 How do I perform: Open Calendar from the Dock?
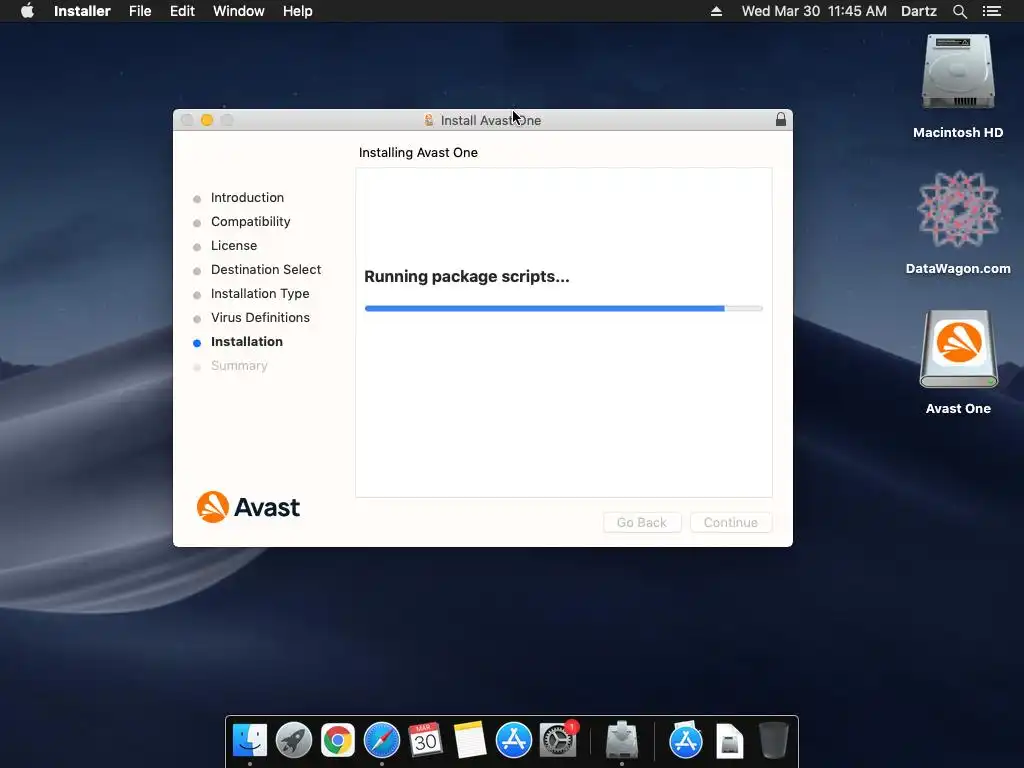pyautogui.click(x=426, y=741)
